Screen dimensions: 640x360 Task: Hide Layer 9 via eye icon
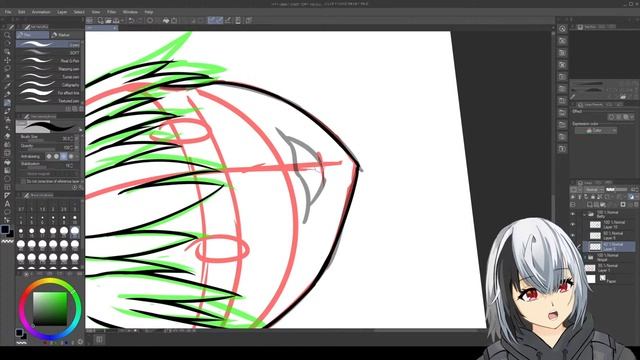pos(573,236)
